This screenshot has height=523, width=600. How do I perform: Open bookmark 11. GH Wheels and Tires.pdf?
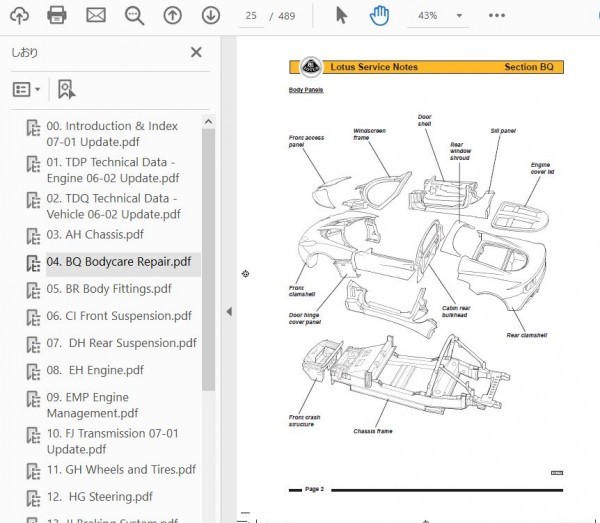pos(121,470)
